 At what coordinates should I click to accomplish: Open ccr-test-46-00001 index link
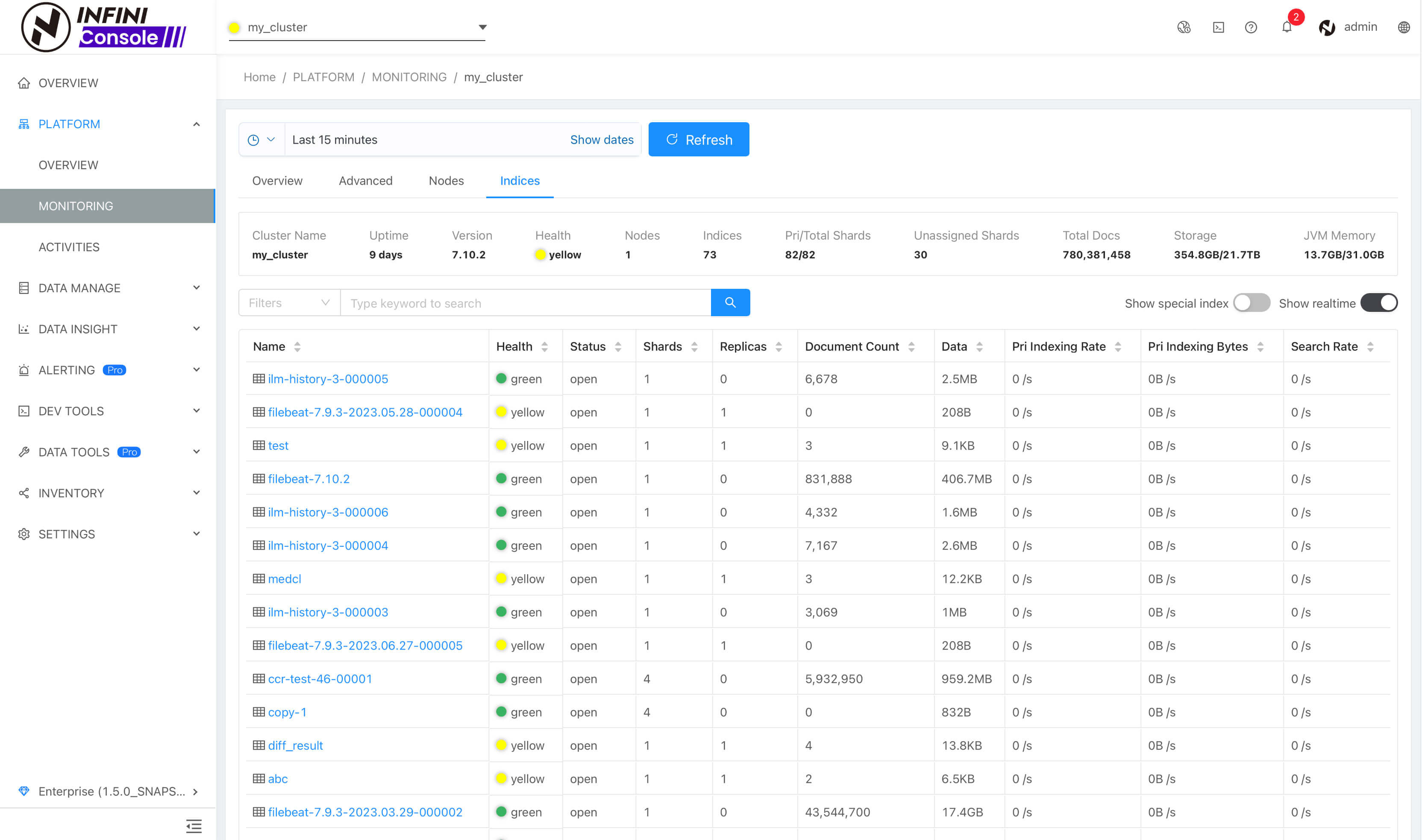[320, 678]
